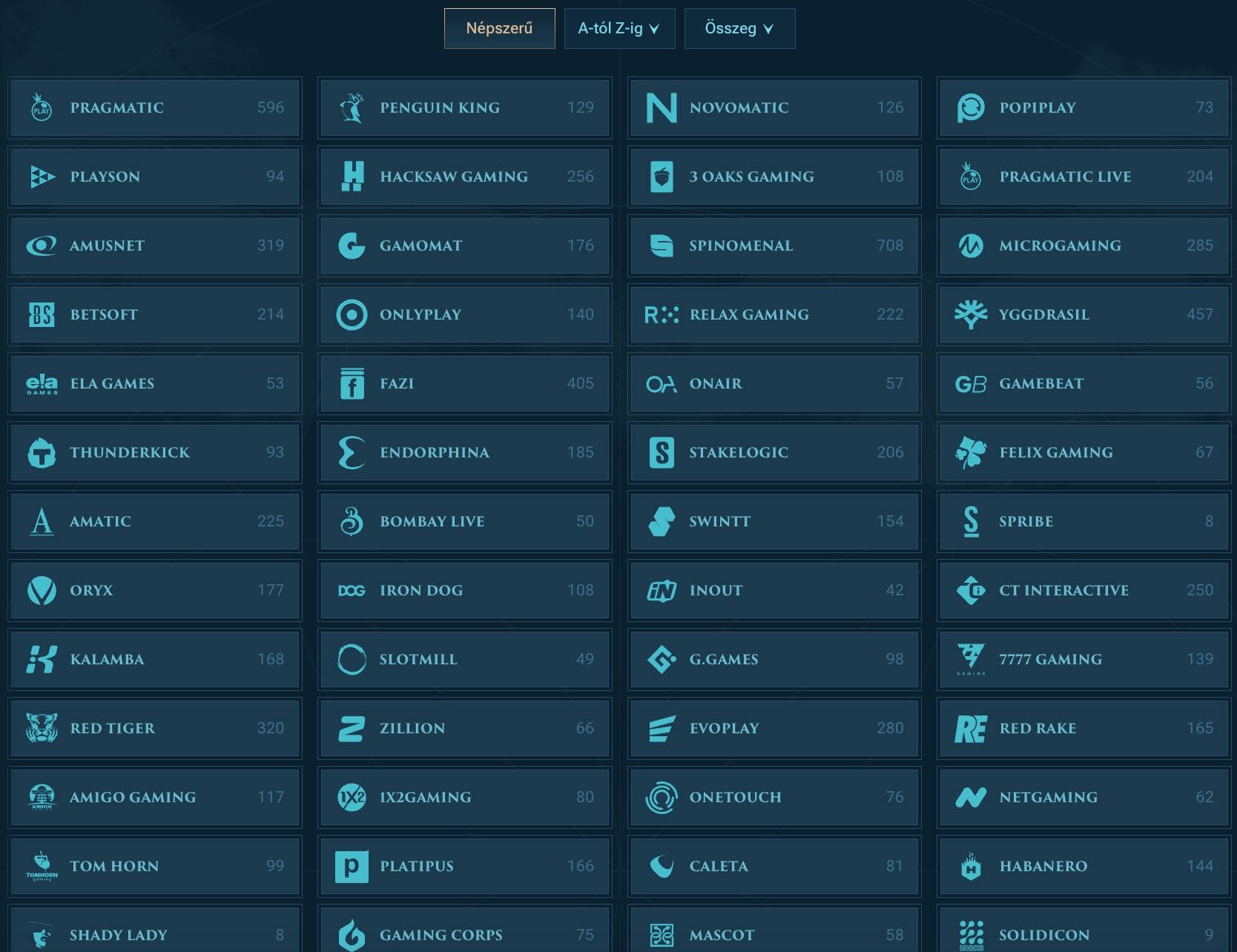Click the Felix Gaming clover icon

tap(971, 452)
